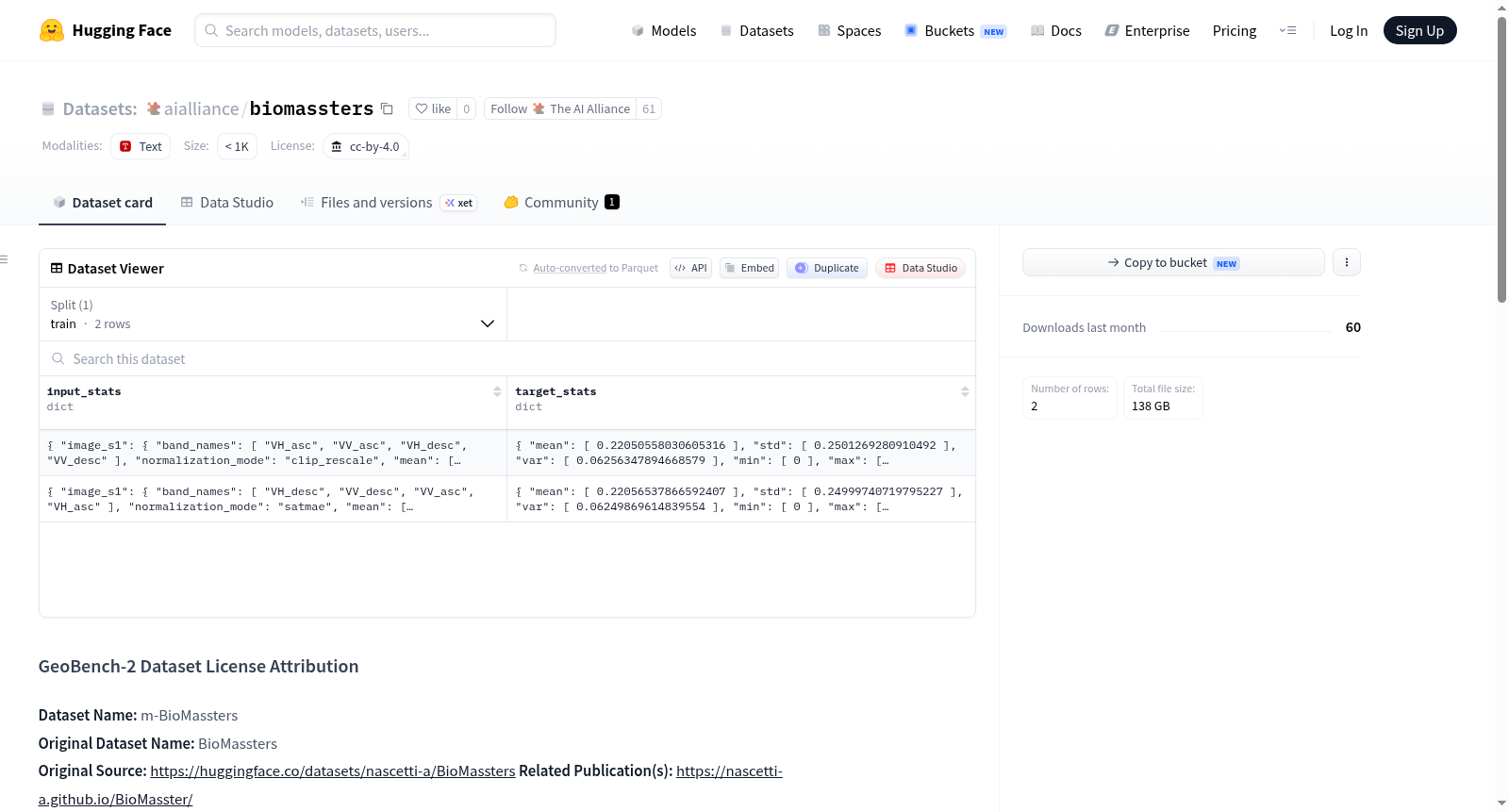Select target_stats cell with mean 0.22050558030605316
The image size is (1509, 812).
coord(741,453)
